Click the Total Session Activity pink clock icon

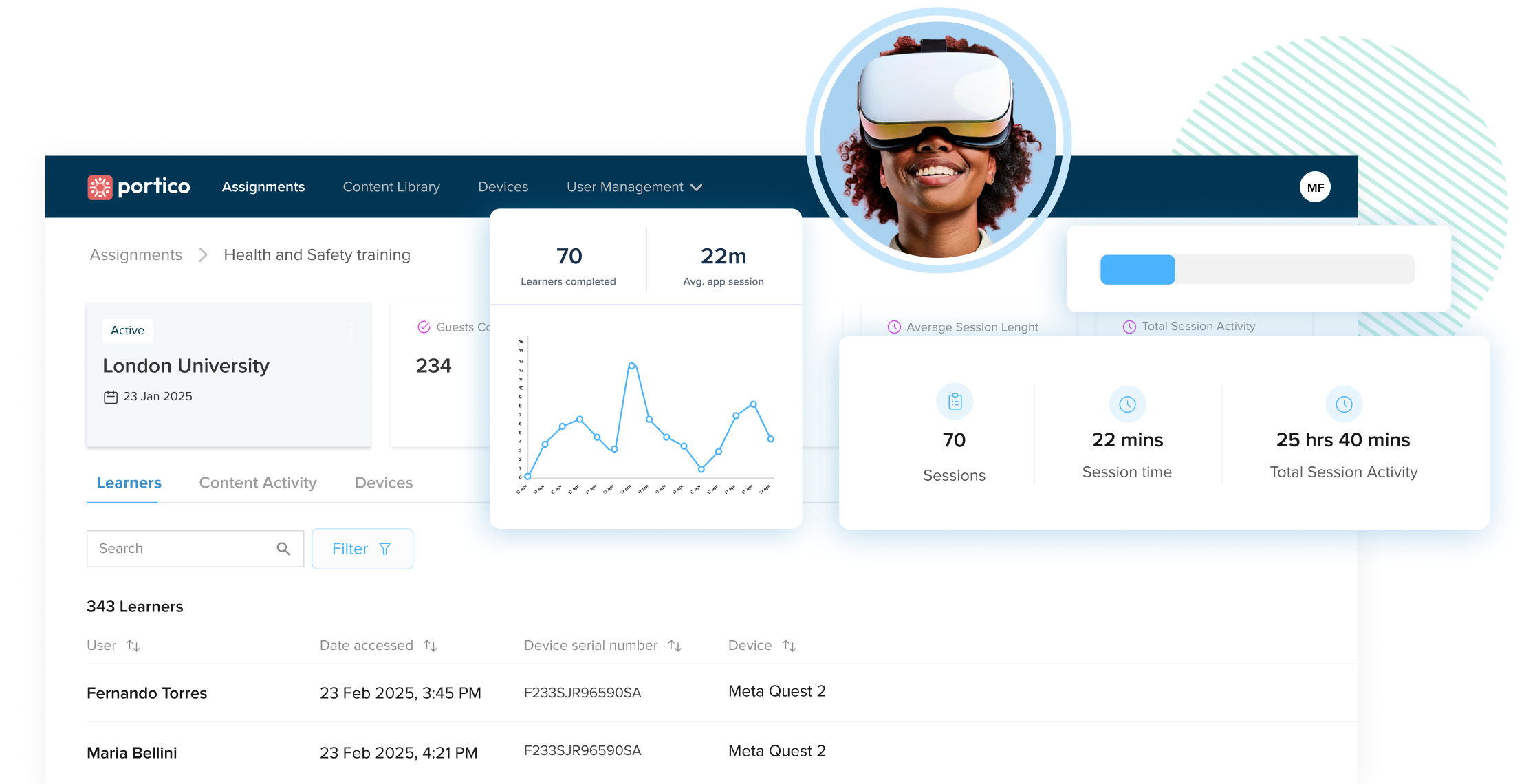pos(1129,326)
